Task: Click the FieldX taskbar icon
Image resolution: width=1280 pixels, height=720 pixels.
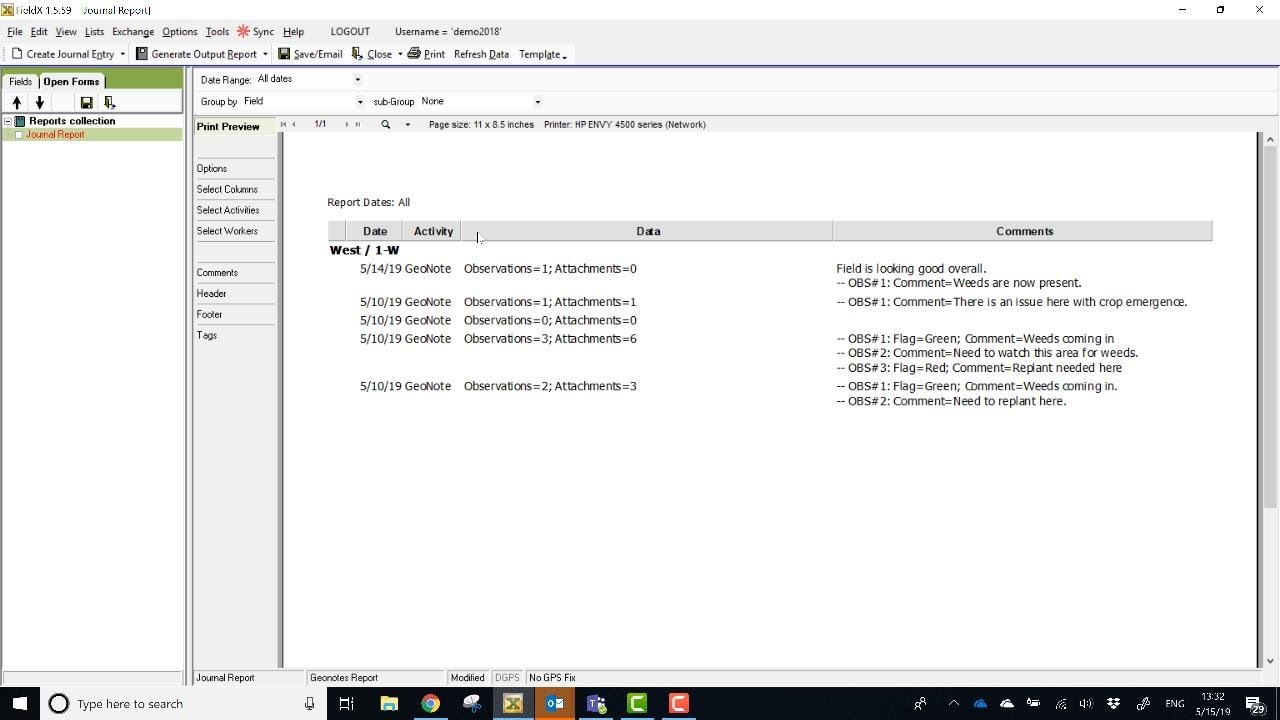Action: point(513,704)
